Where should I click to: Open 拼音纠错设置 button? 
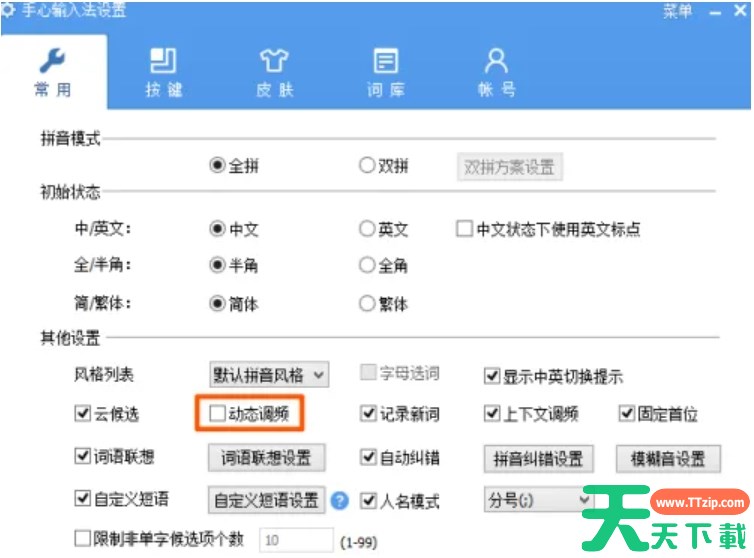[x=539, y=459]
